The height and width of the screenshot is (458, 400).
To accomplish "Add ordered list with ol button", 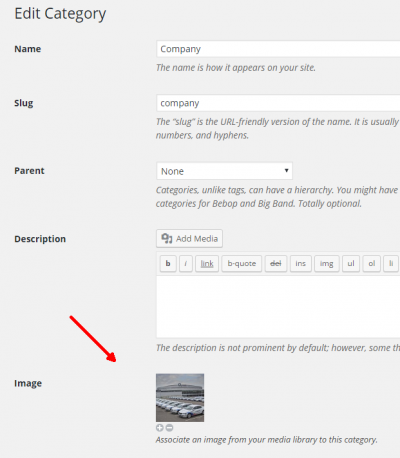I will click(372, 264).
